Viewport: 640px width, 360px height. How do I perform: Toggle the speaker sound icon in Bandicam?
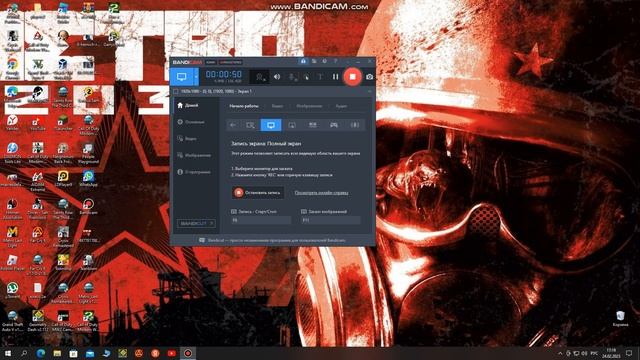click(x=277, y=77)
